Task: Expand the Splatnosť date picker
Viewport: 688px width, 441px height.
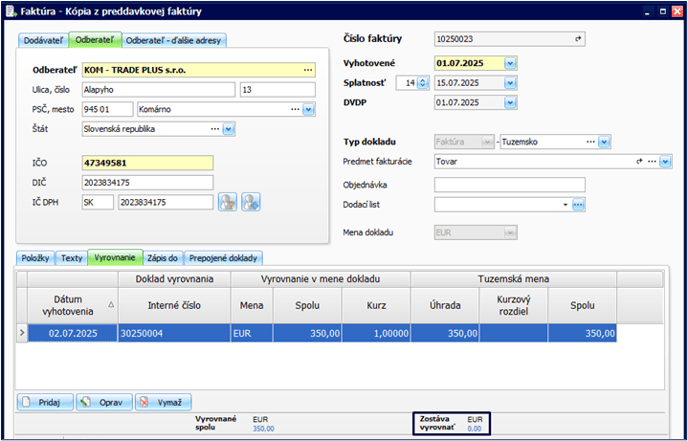Action: [x=510, y=82]
